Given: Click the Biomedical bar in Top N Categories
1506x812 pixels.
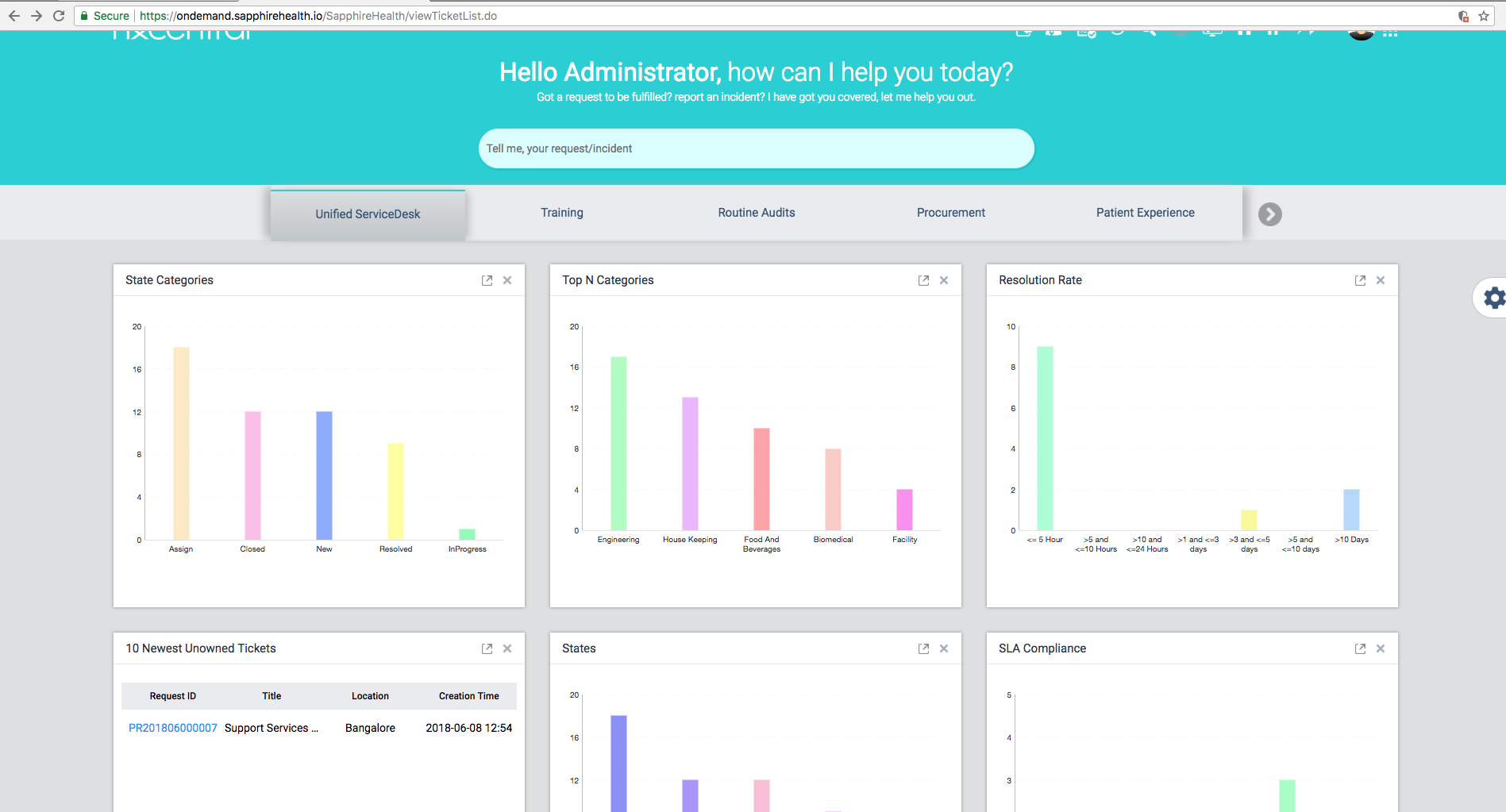Looking at the screenshot, I should pos(833,490).
